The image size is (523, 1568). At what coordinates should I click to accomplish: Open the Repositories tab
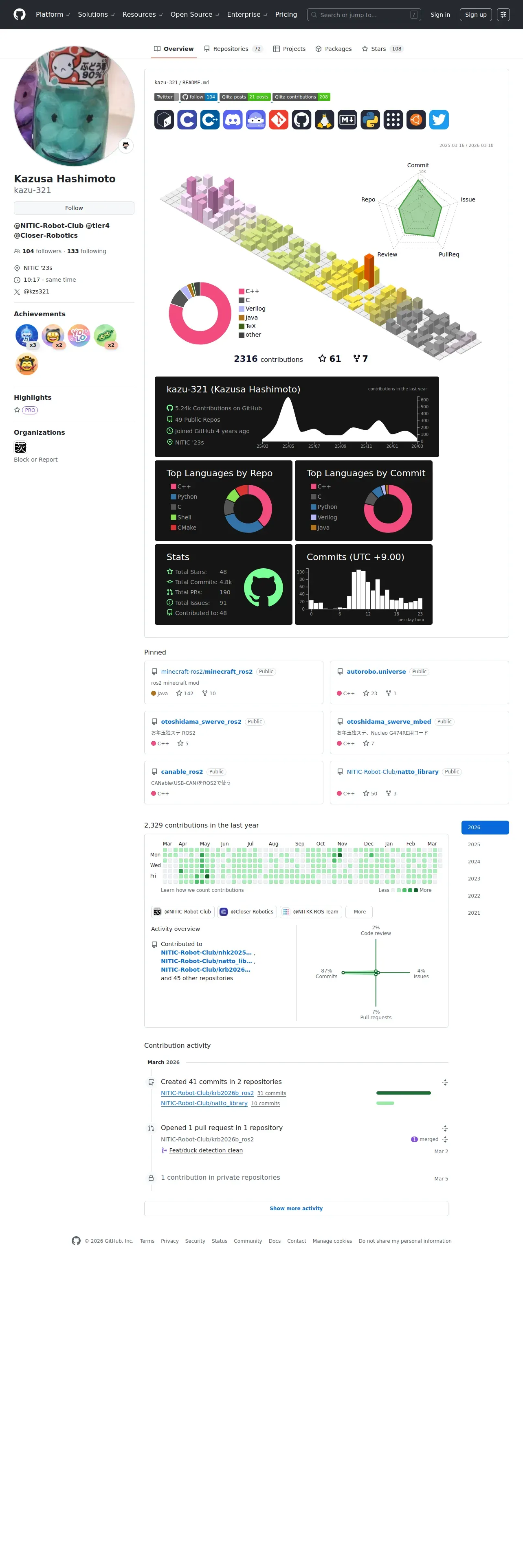point(233,49)
